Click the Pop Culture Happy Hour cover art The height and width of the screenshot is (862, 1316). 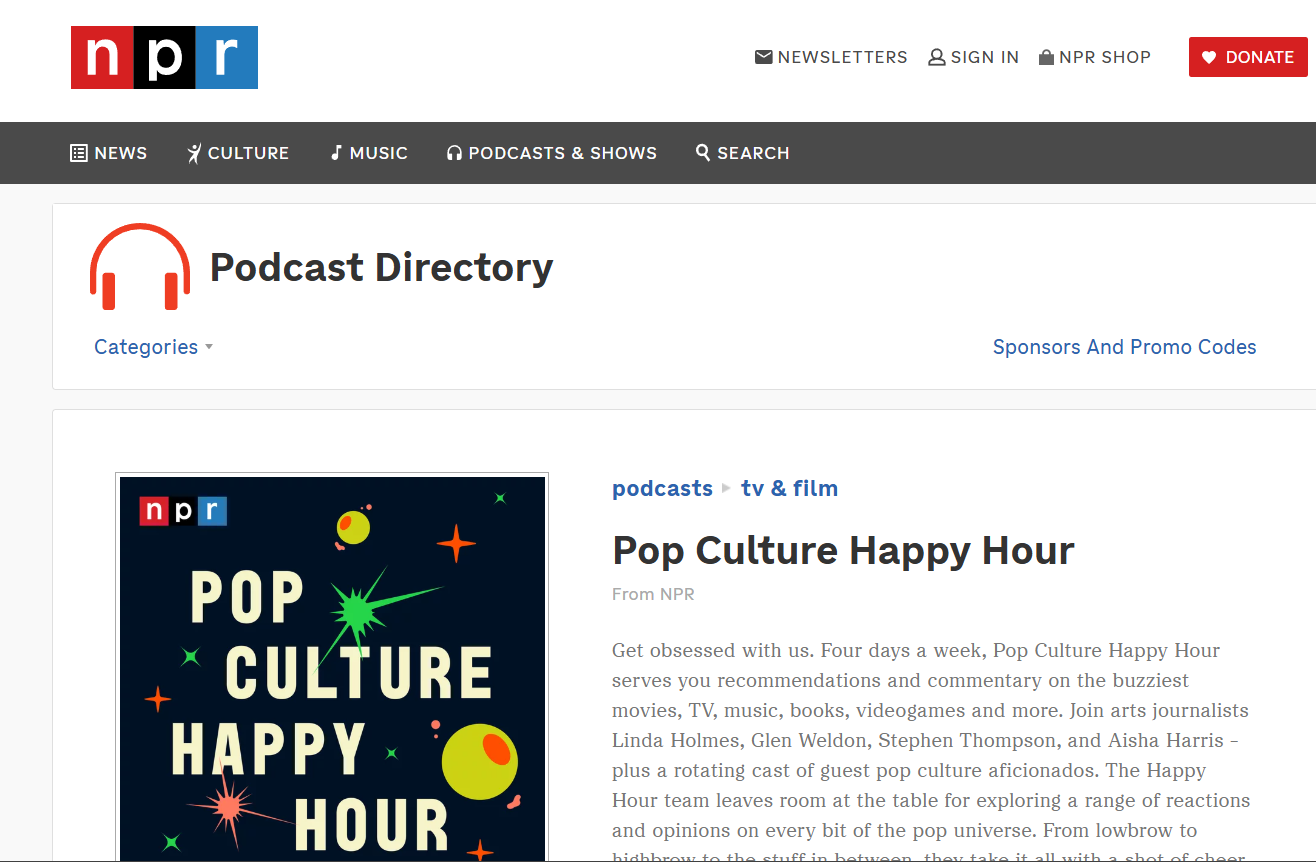point(332,668)
